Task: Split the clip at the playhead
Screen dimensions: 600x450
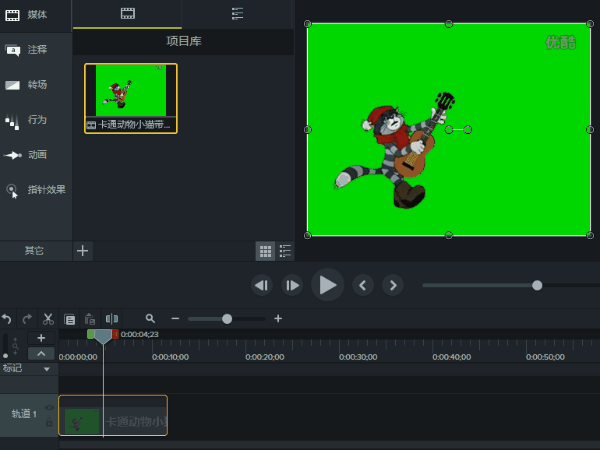Action: (112, 319)
